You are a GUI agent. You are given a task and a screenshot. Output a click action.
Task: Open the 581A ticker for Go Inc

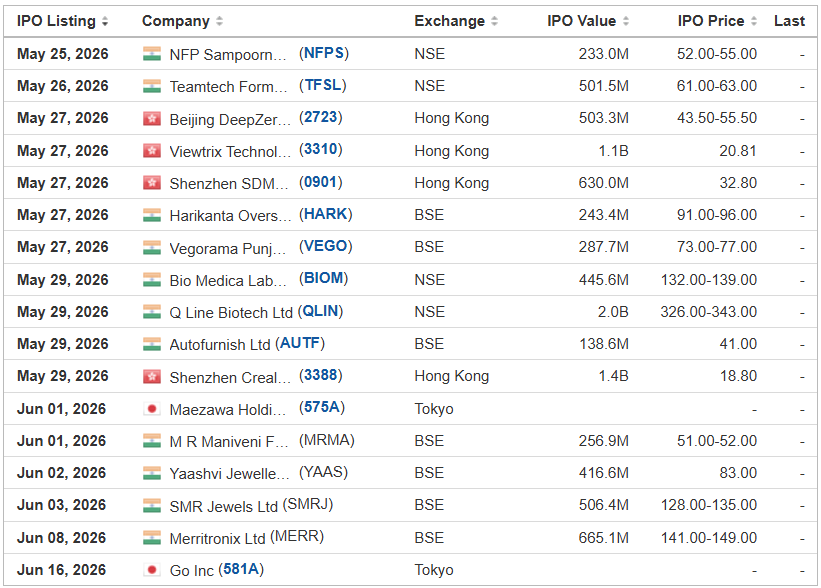[241, 569]
